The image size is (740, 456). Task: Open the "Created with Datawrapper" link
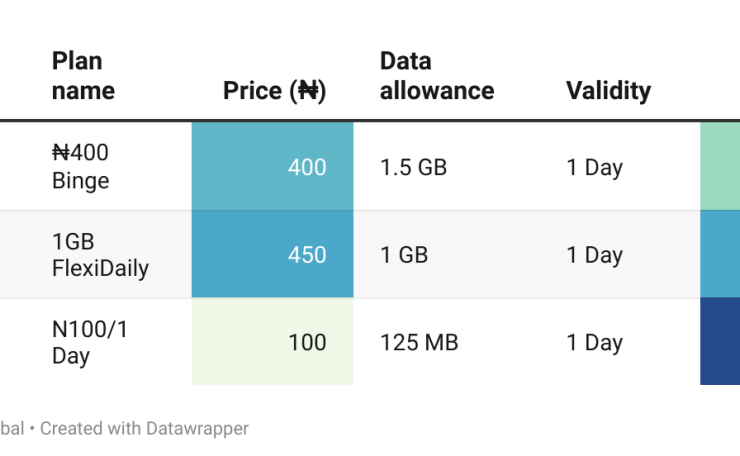(144, 428)
